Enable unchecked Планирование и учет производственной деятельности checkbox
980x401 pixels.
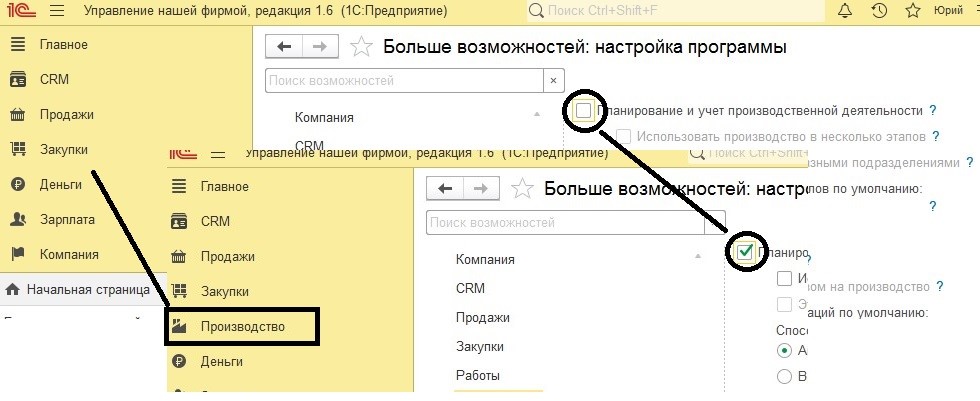584,111
